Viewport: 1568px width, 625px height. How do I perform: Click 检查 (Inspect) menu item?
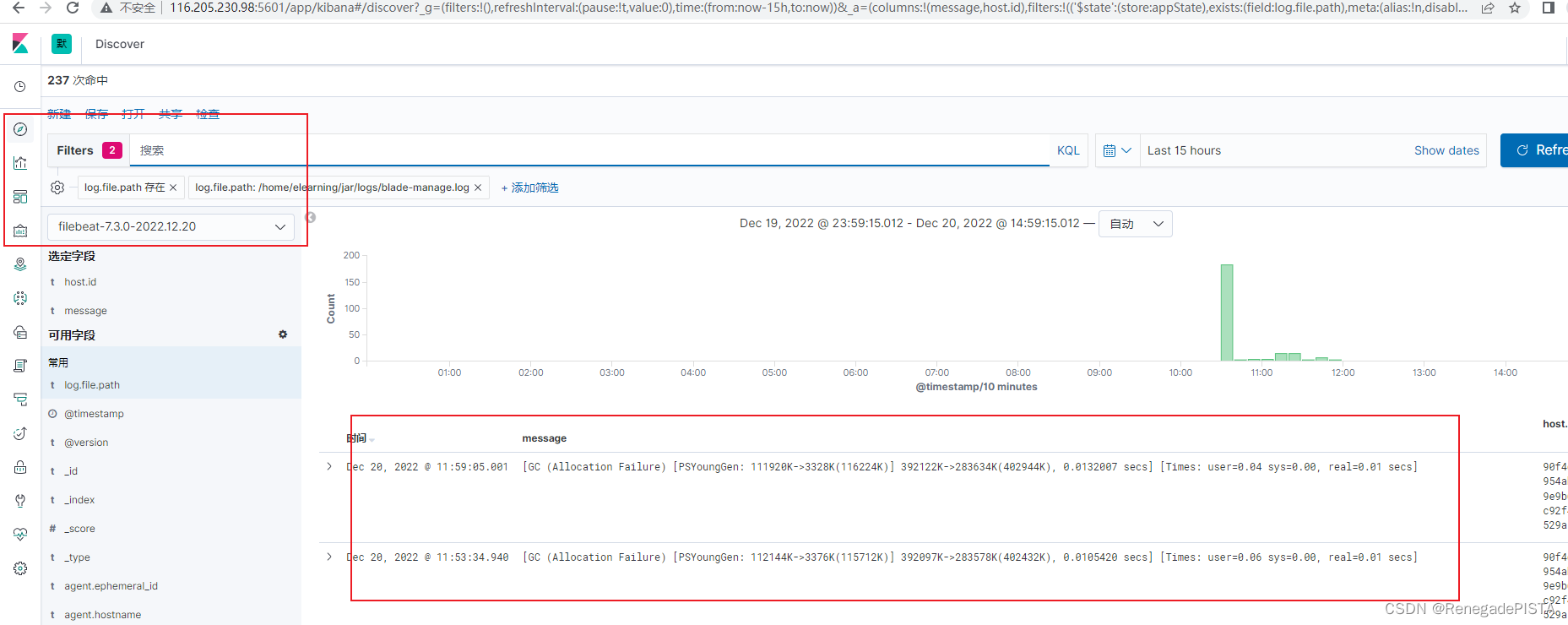pos(208,114)
